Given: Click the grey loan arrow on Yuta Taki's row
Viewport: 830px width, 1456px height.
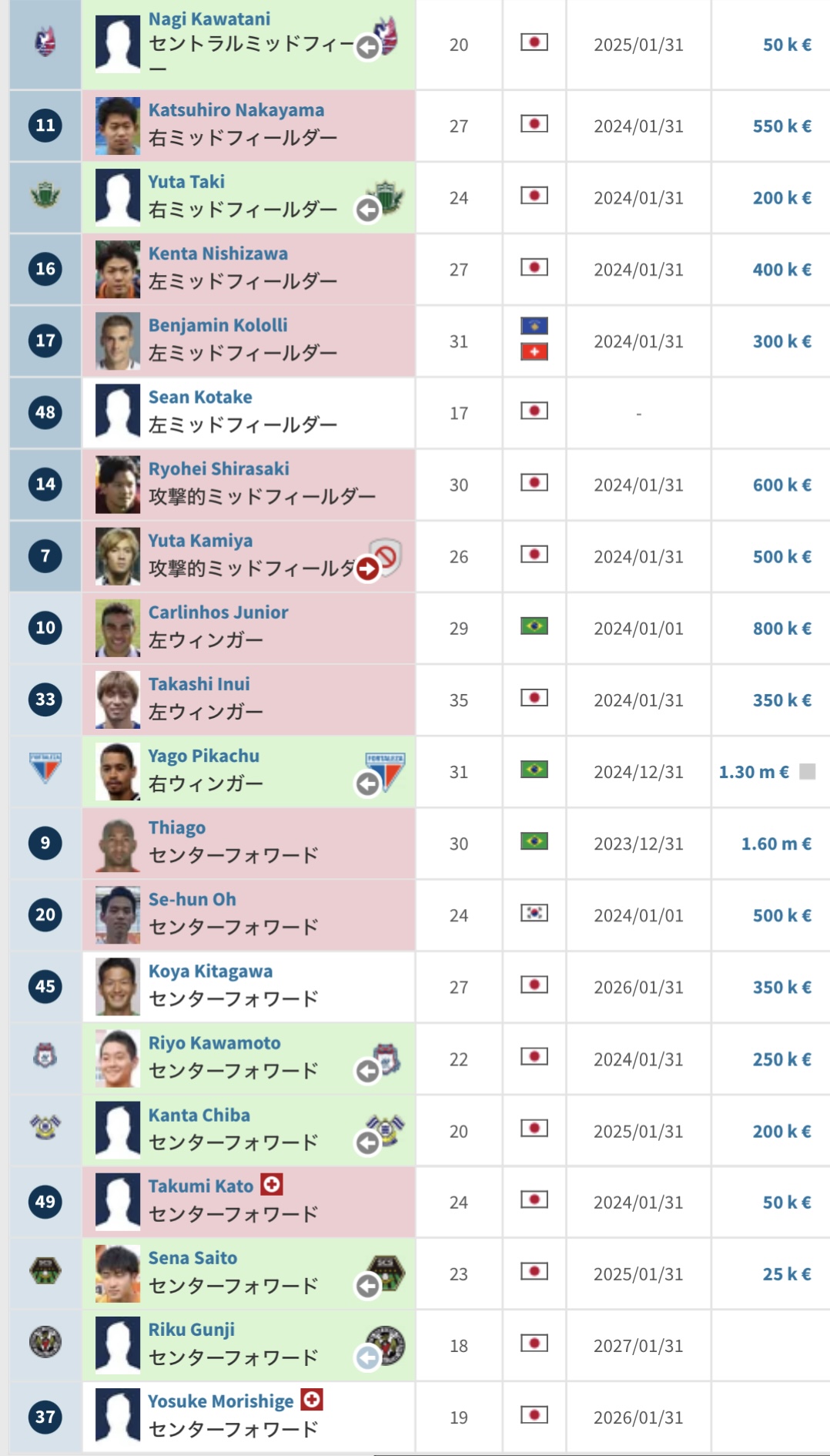Looking at the screenshot, I should [x=368, y=210].
